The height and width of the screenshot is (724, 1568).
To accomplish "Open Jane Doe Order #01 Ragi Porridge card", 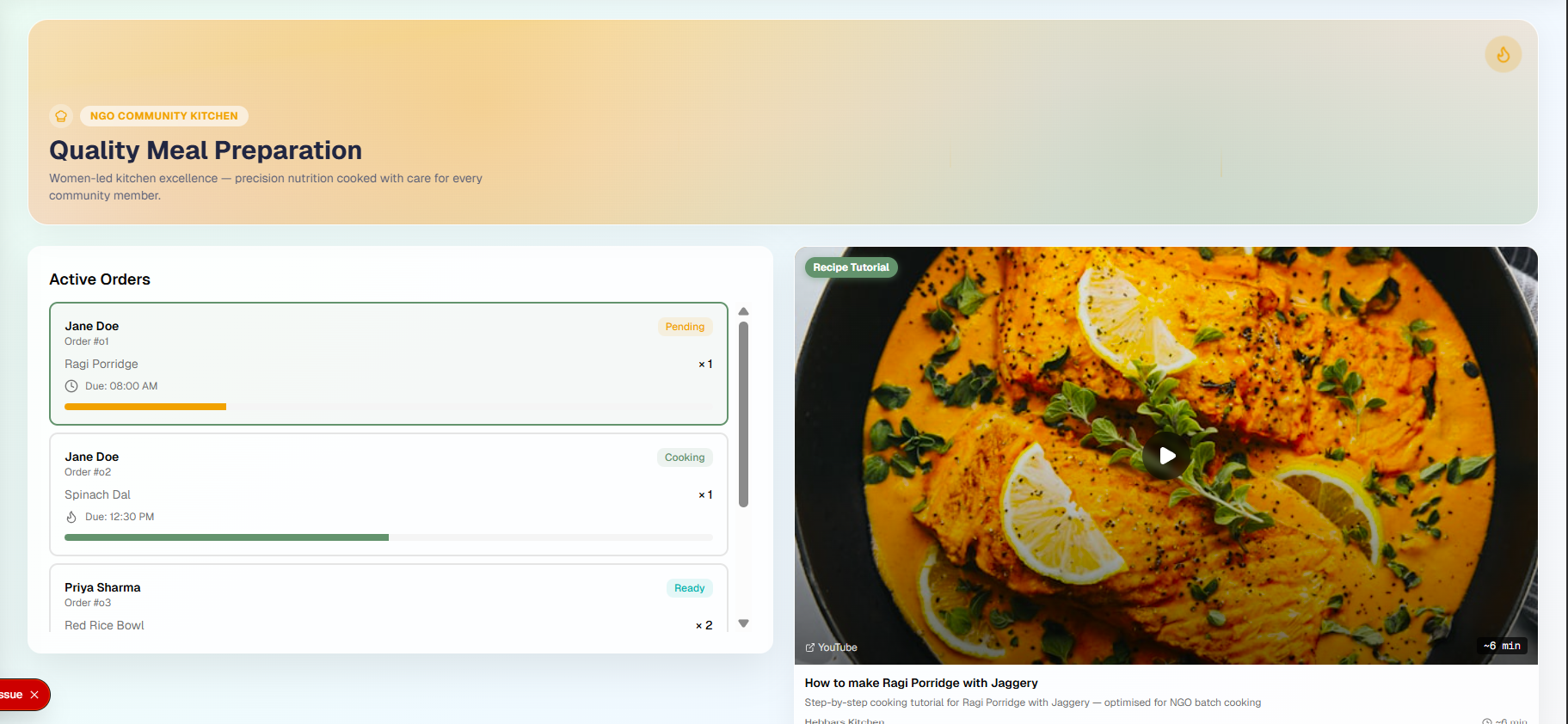I will [x=389, y=364].
